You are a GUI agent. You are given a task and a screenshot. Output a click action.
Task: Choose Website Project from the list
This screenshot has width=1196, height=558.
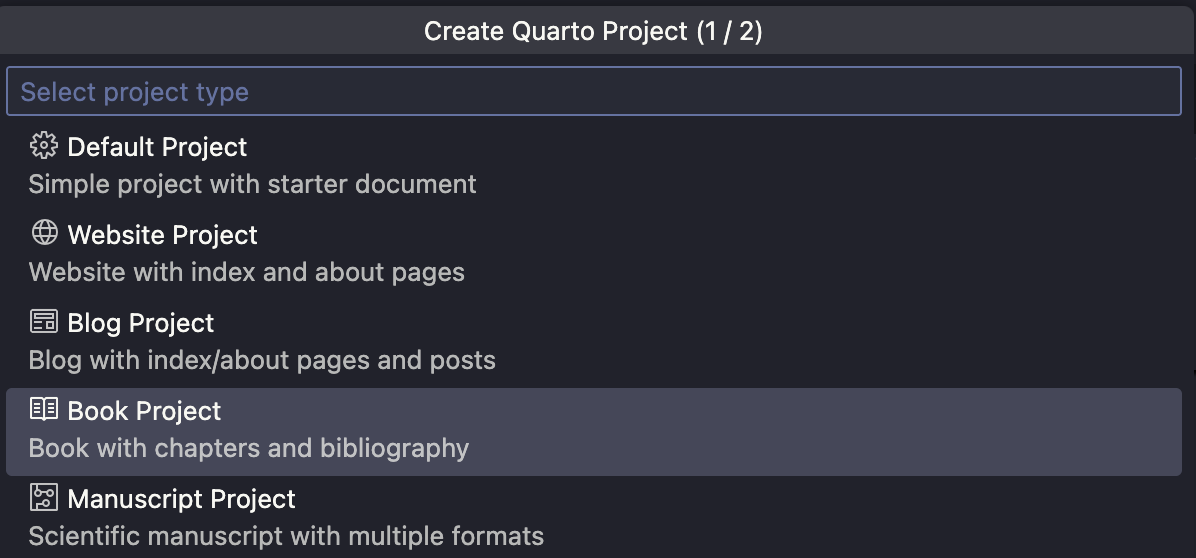162,235
